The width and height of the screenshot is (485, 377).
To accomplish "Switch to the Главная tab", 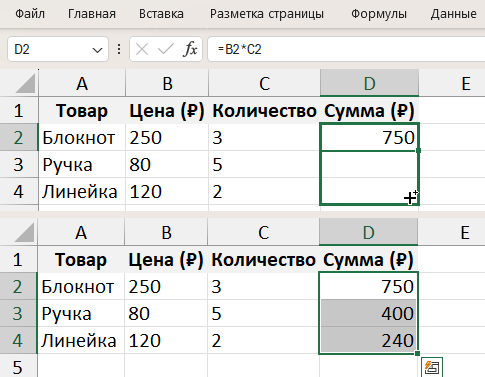I will [92, 14].
